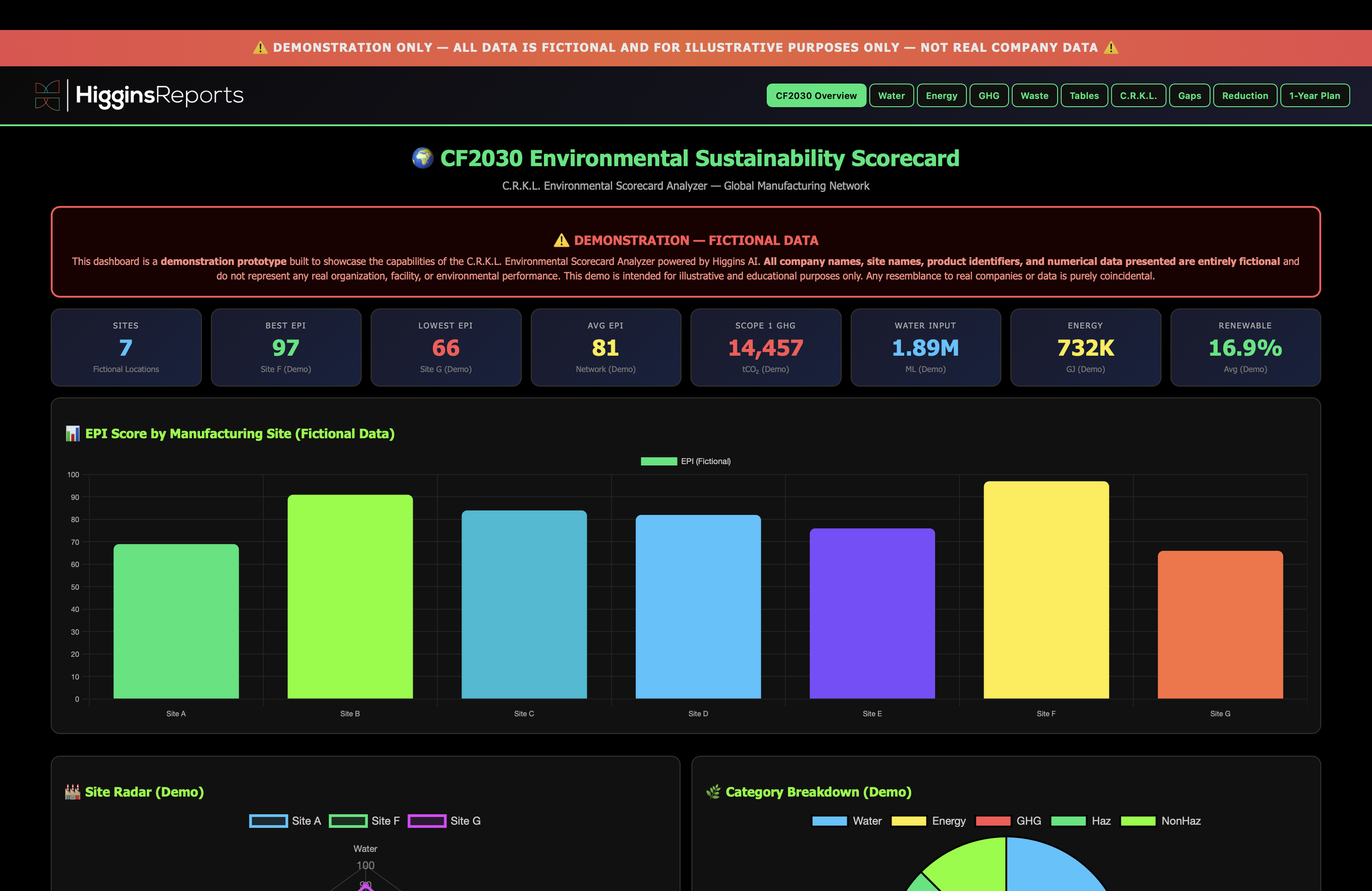The image size is (1372, 891).
Task: Click the globe icon beside the scorecard title
Action: 423,158
